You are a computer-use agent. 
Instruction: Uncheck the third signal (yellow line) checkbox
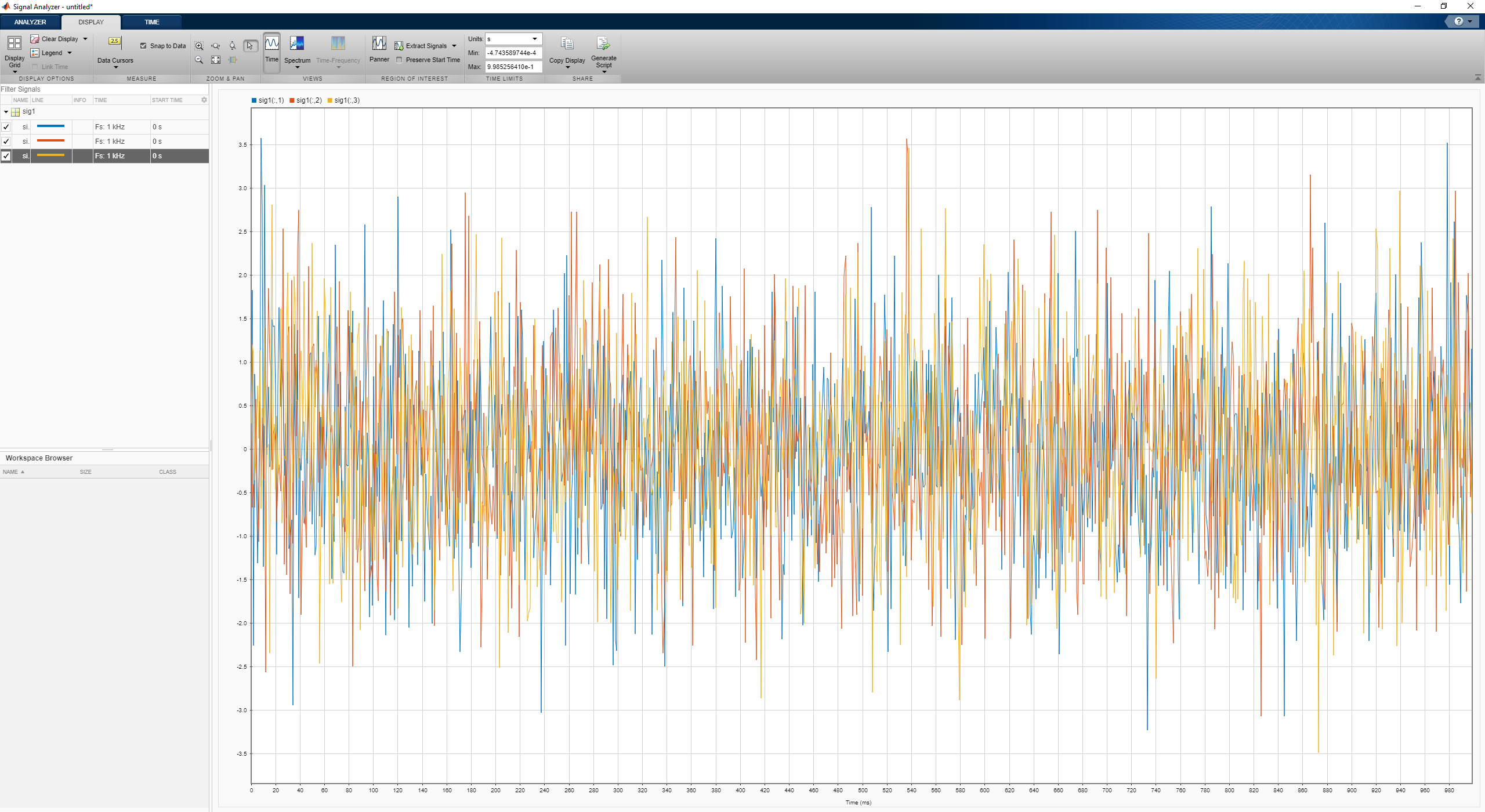[6, 155]
